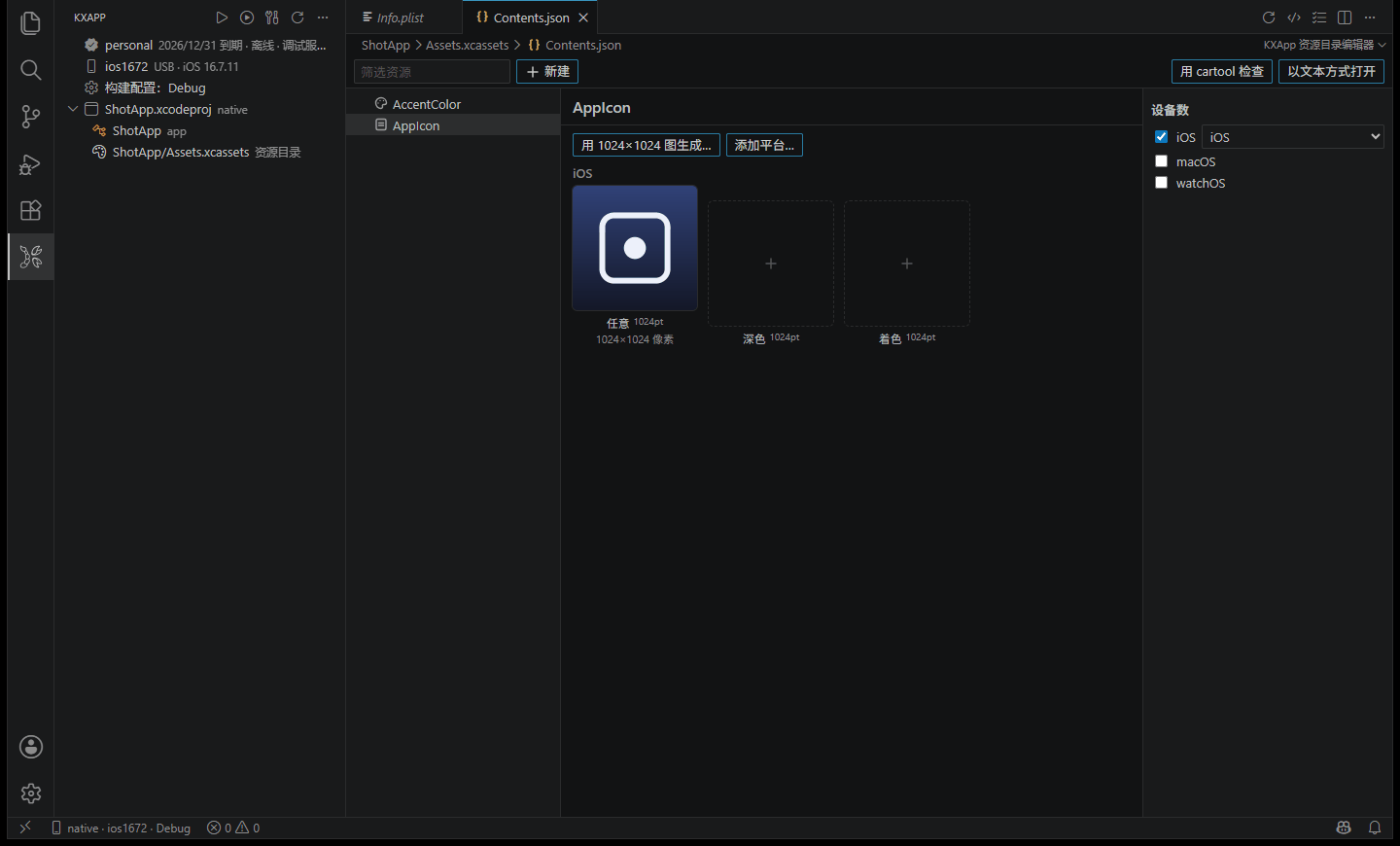This screenshot has width=1400, height=846.
Task: Enable the watchOS device checkbox
Action: coord(1161,183)
